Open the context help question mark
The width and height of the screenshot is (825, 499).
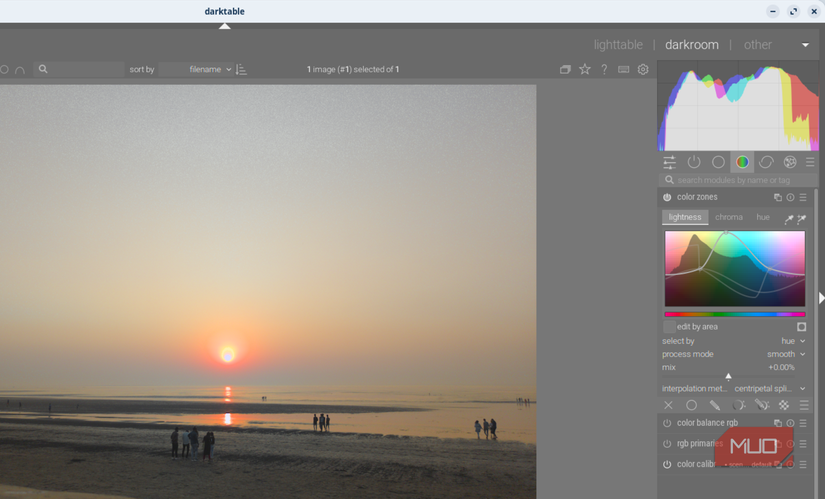coord(604,69)
